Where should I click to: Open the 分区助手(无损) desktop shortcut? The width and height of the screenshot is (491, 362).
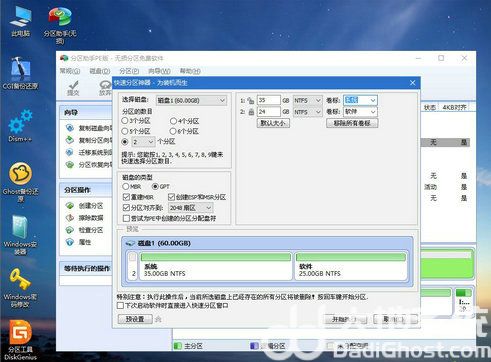(x=60, y=25)
